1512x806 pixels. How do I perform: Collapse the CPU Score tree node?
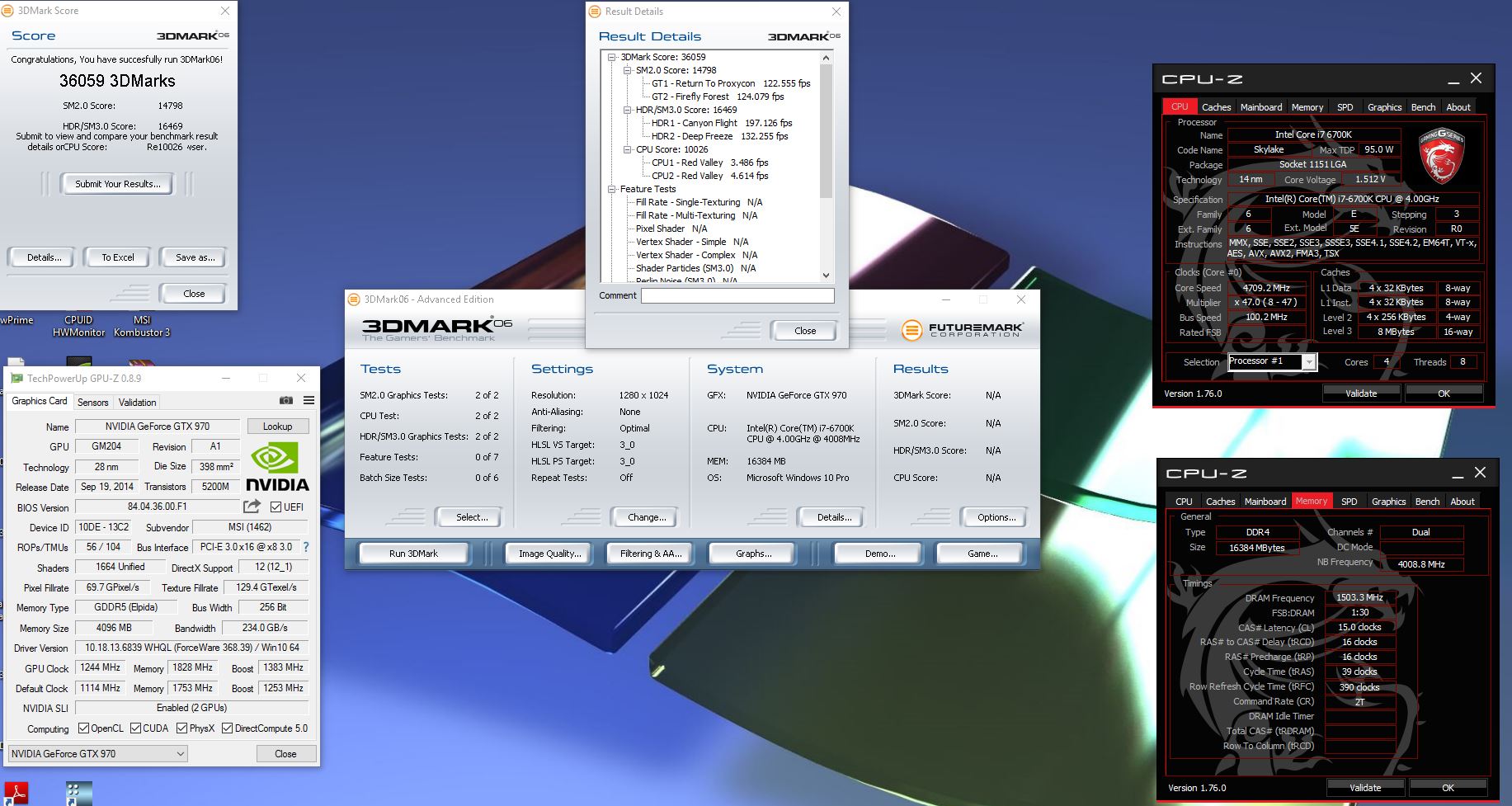(x=627, y=149)
